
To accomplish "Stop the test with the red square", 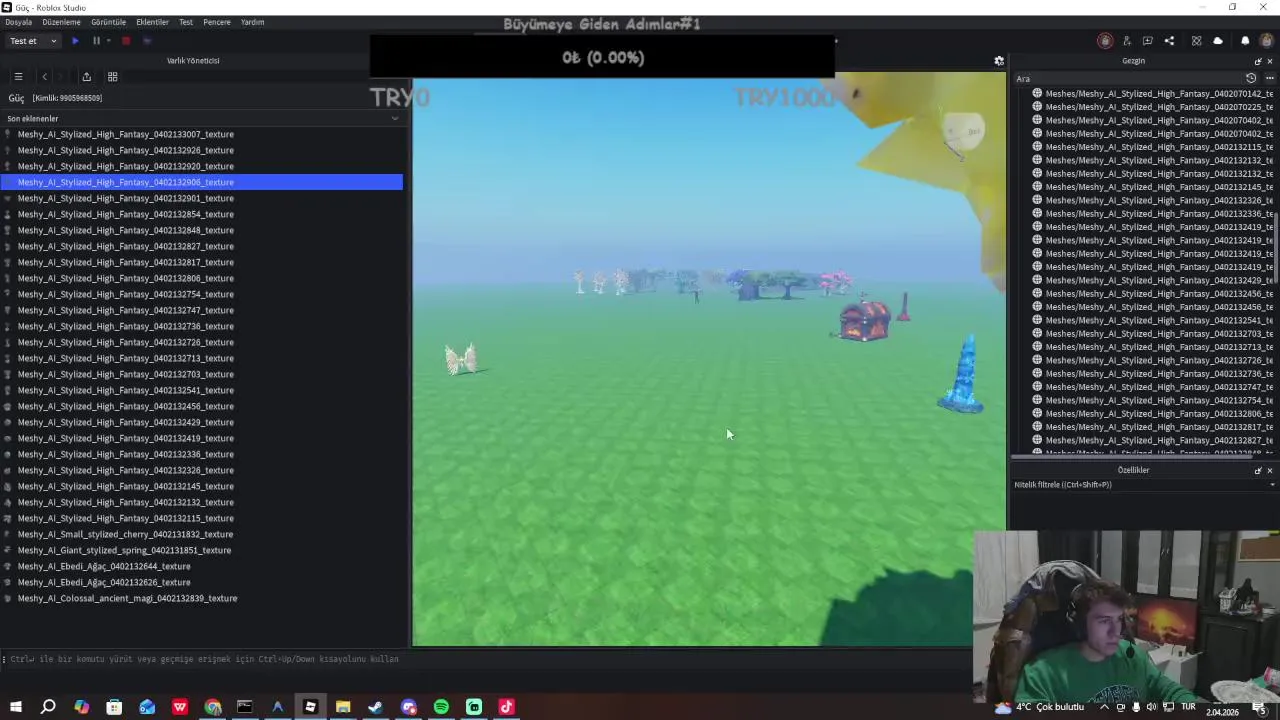I will coord(126,41).
